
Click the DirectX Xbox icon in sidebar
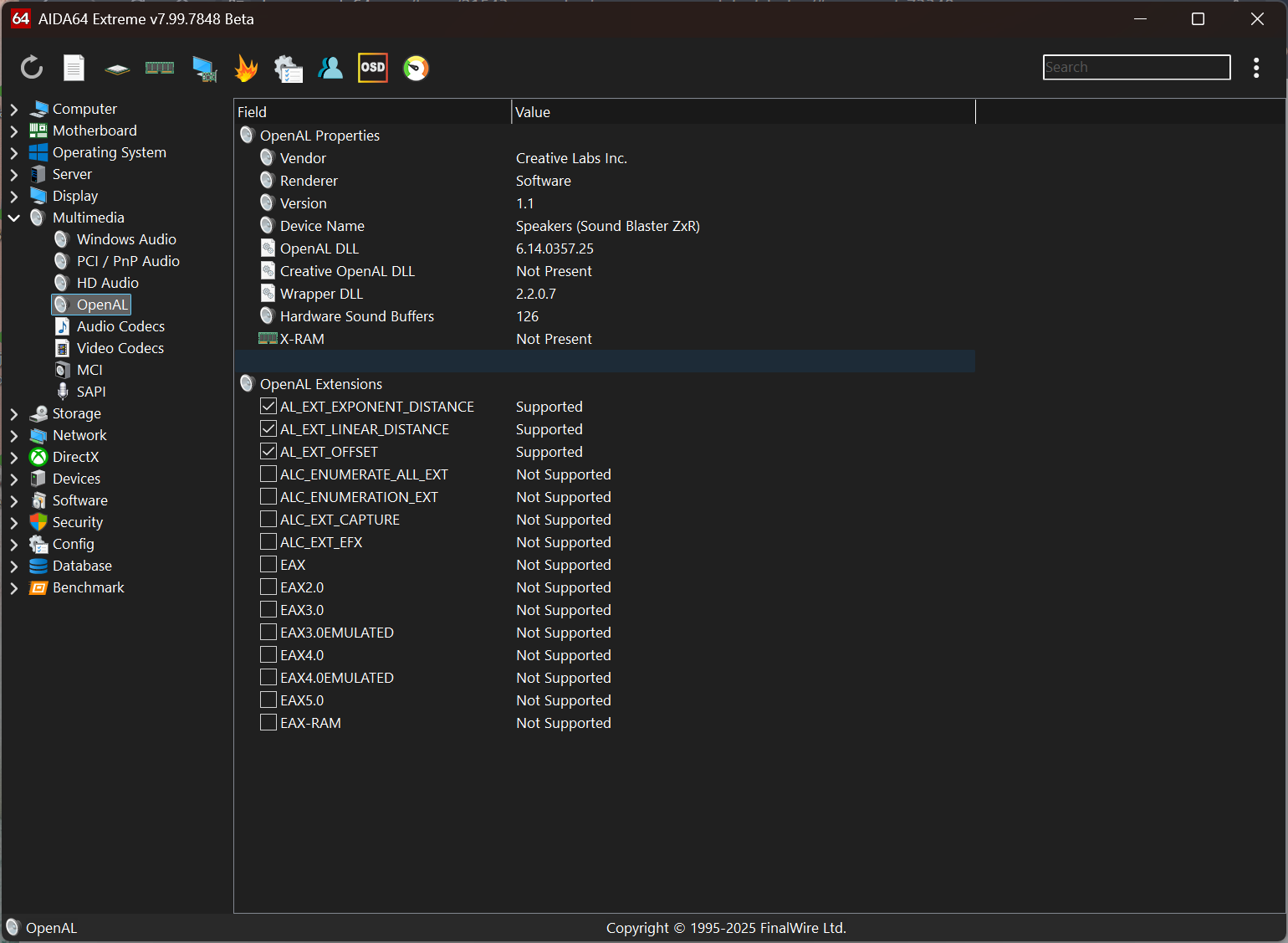[38, 457]
